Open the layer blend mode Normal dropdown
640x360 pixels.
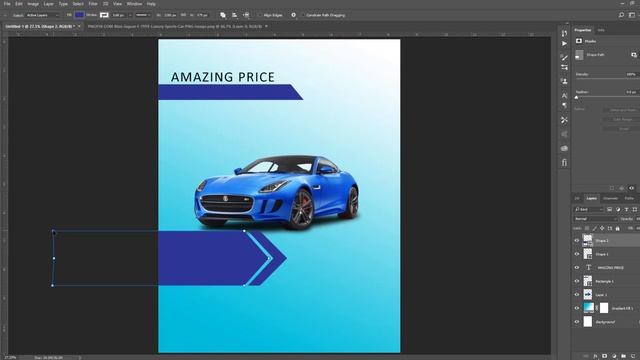(596, 219)
